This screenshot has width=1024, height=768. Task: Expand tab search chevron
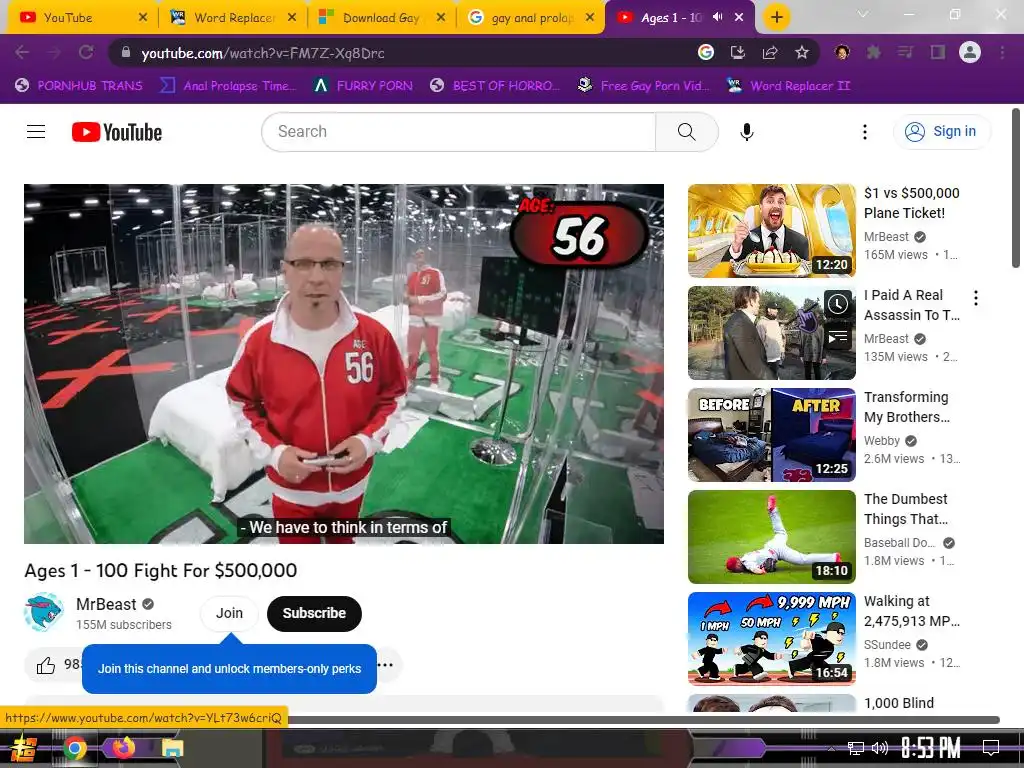coord(863,14)
